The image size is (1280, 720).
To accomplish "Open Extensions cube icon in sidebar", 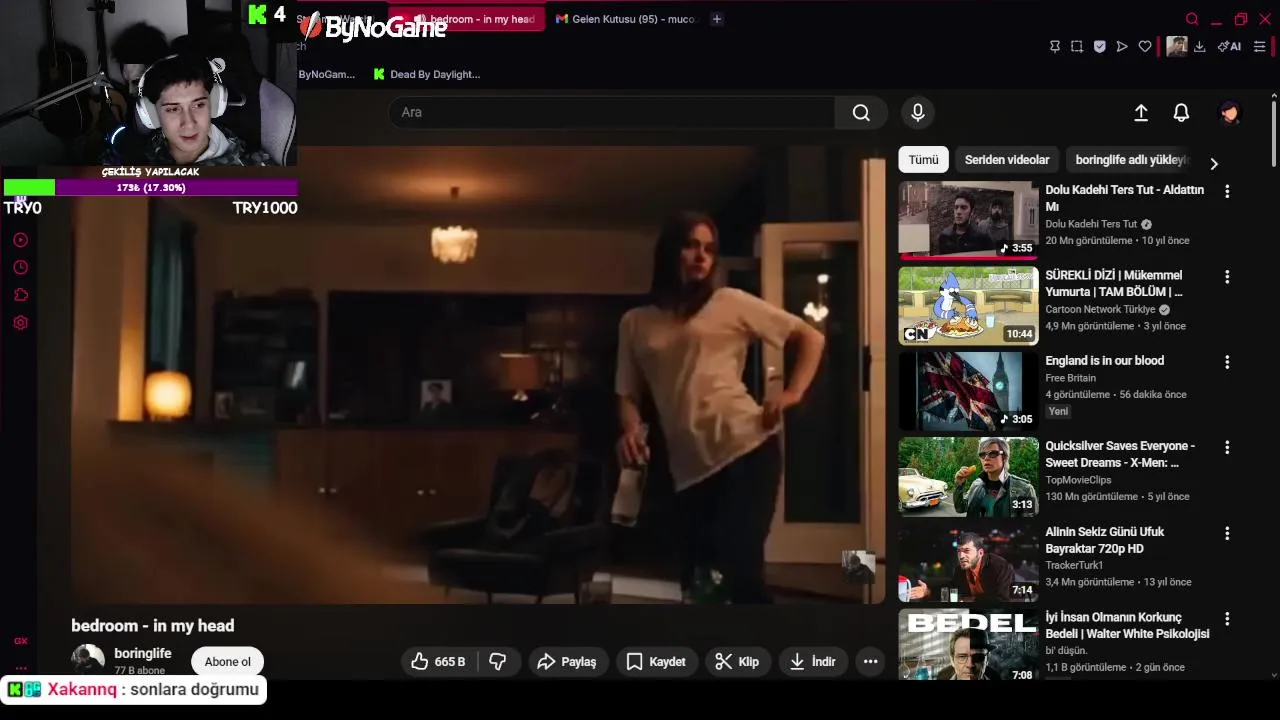I will (20, 295).
